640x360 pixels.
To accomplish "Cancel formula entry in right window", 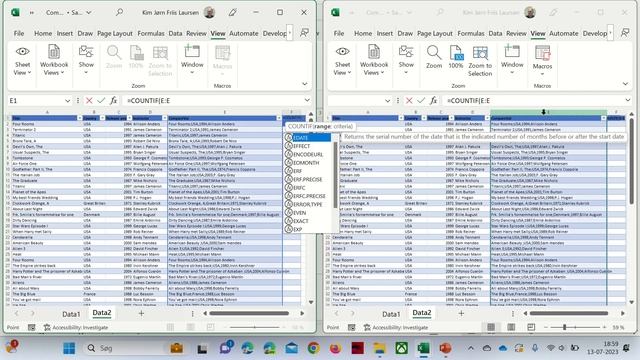I will [409, 100].
